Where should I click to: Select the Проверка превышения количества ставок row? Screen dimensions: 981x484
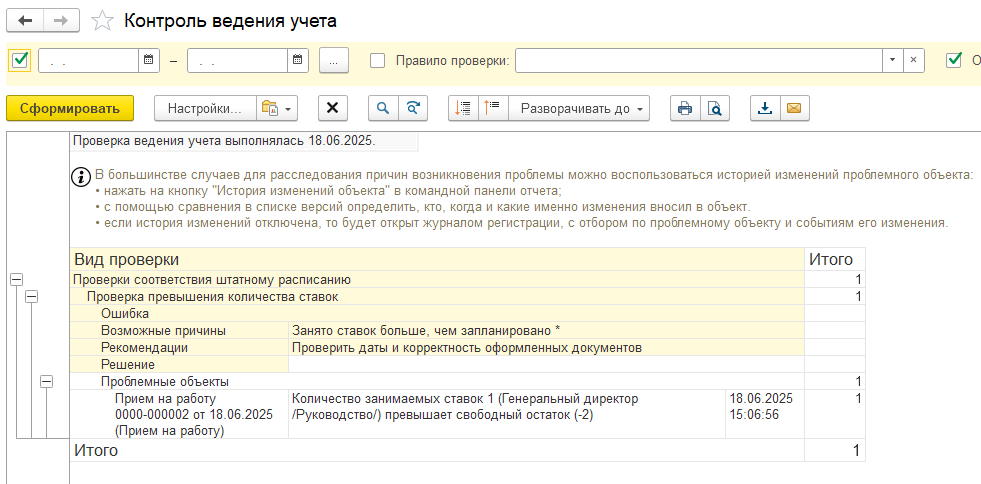click(x=437, y=297)
